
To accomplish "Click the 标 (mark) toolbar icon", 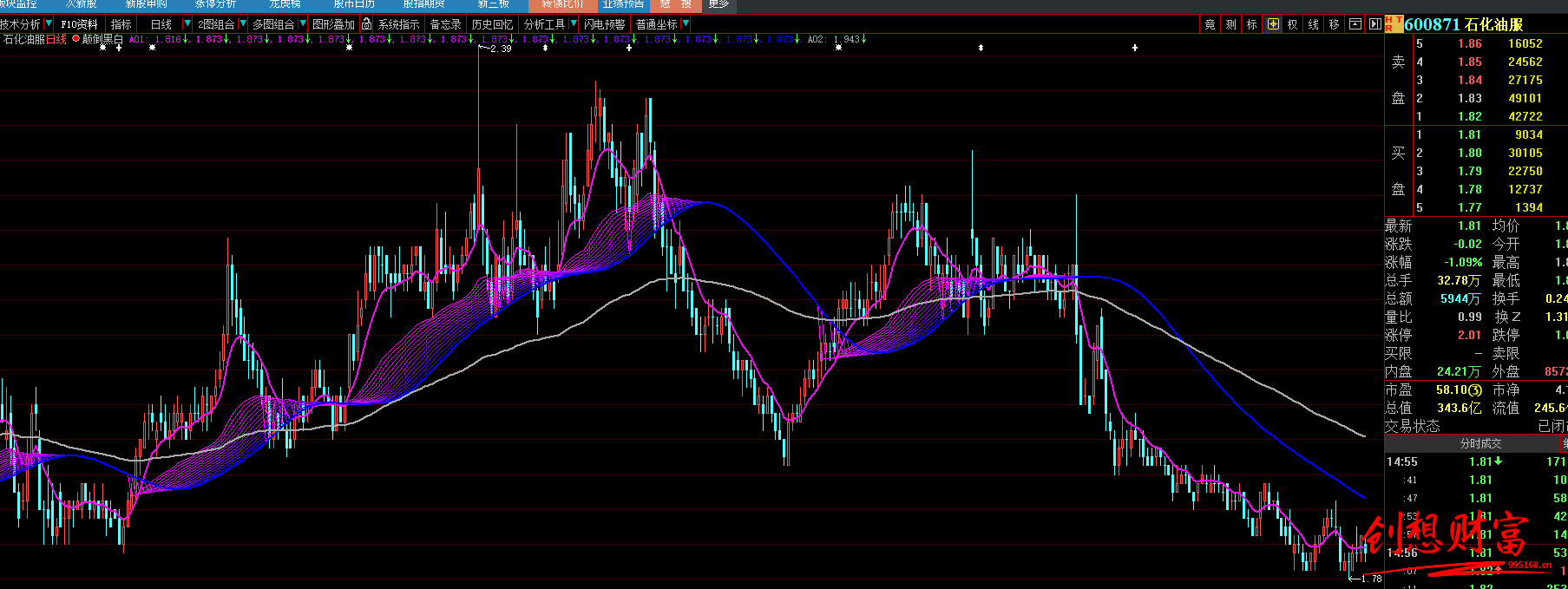I will click(x=1251, y=24).
